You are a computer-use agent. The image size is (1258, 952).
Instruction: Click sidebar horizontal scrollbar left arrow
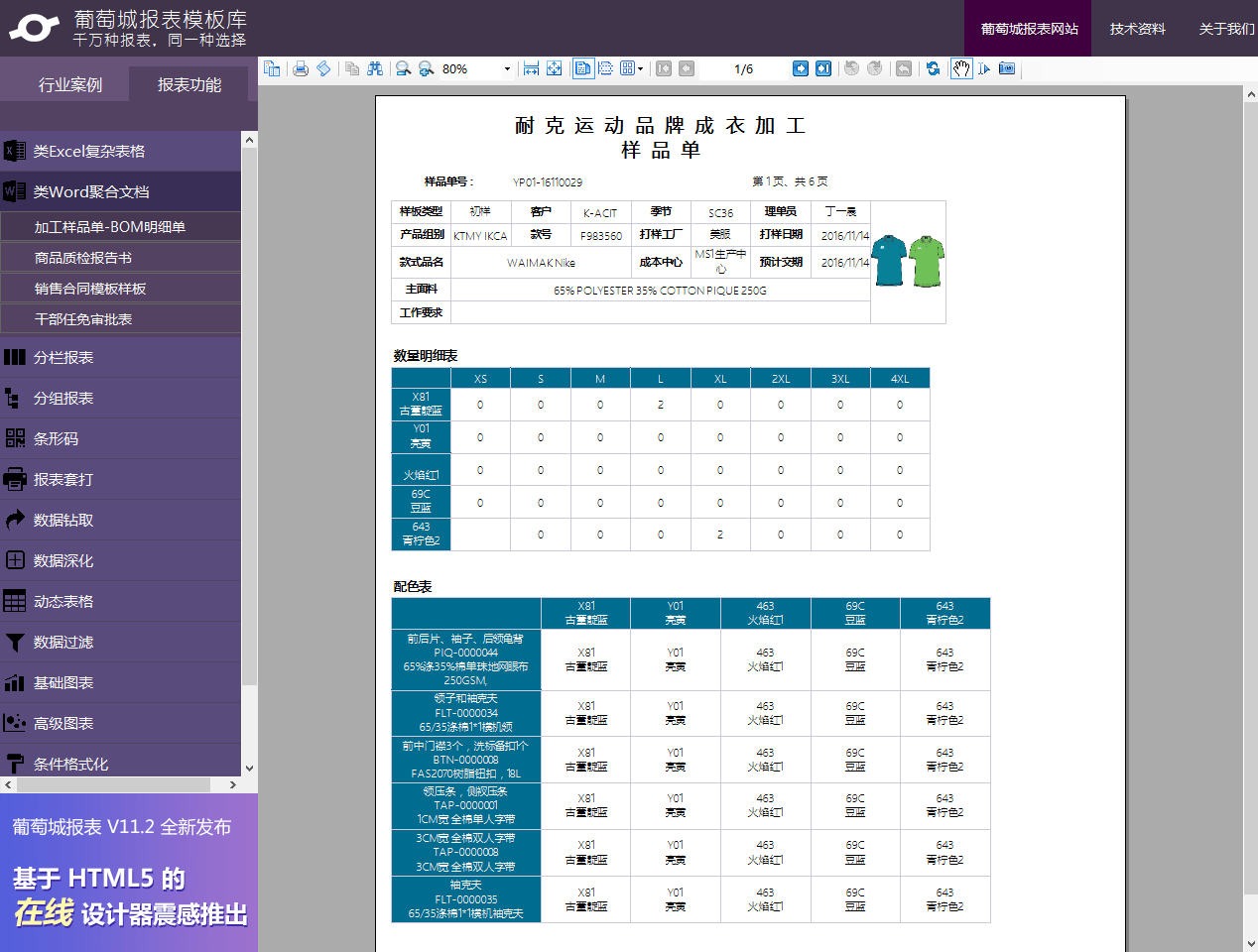[x=8, y=784]
